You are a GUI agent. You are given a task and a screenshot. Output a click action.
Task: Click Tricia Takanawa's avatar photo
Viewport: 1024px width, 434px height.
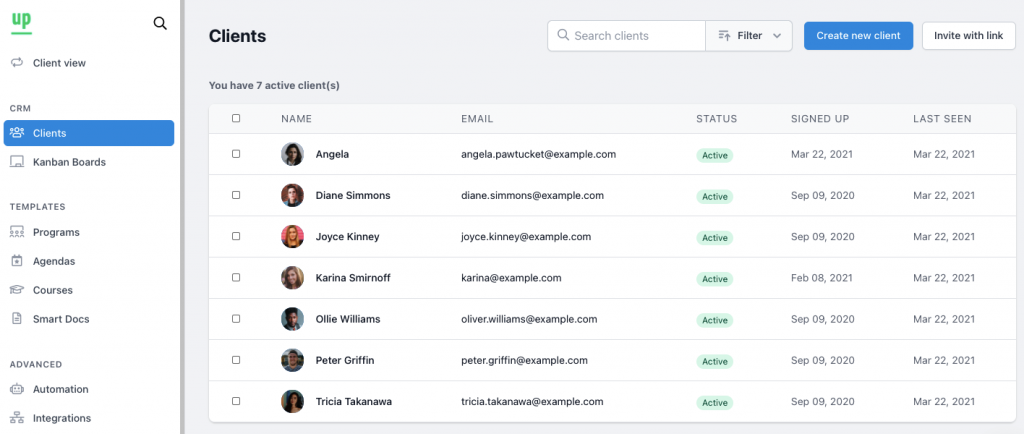click(x=293, y=401)
